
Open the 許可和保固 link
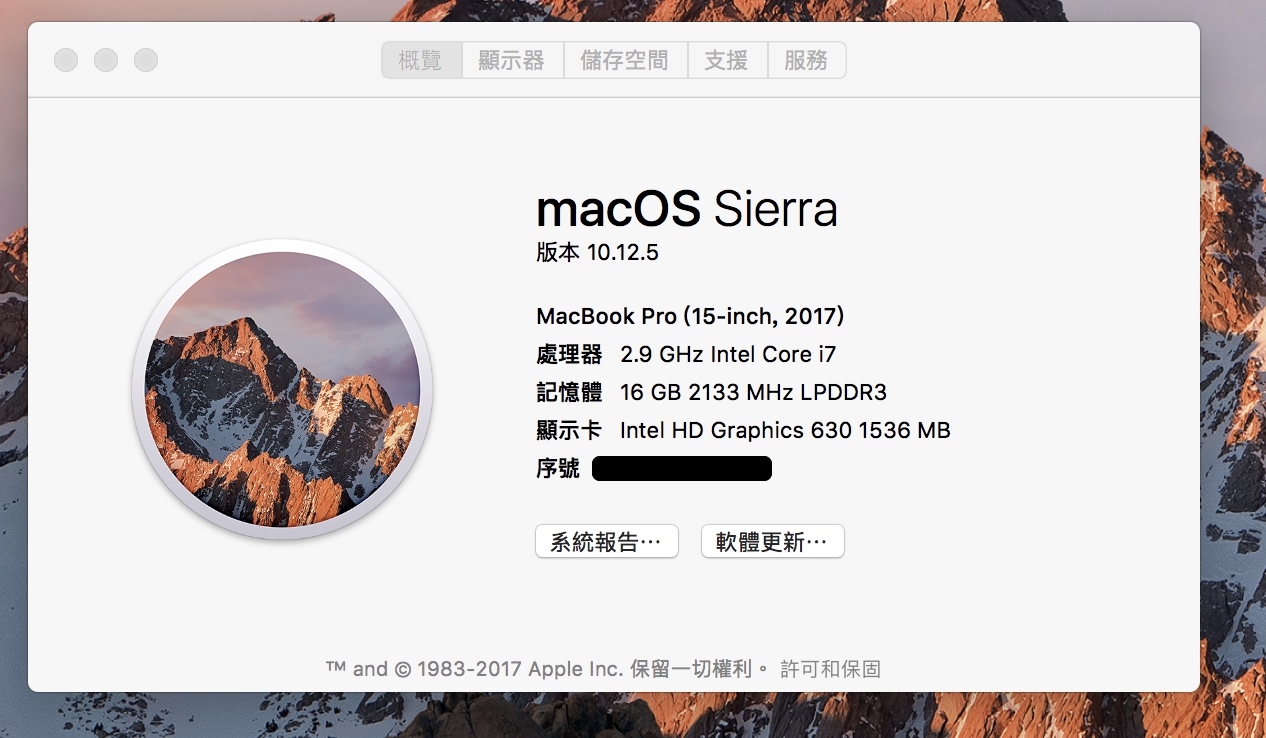831,669
